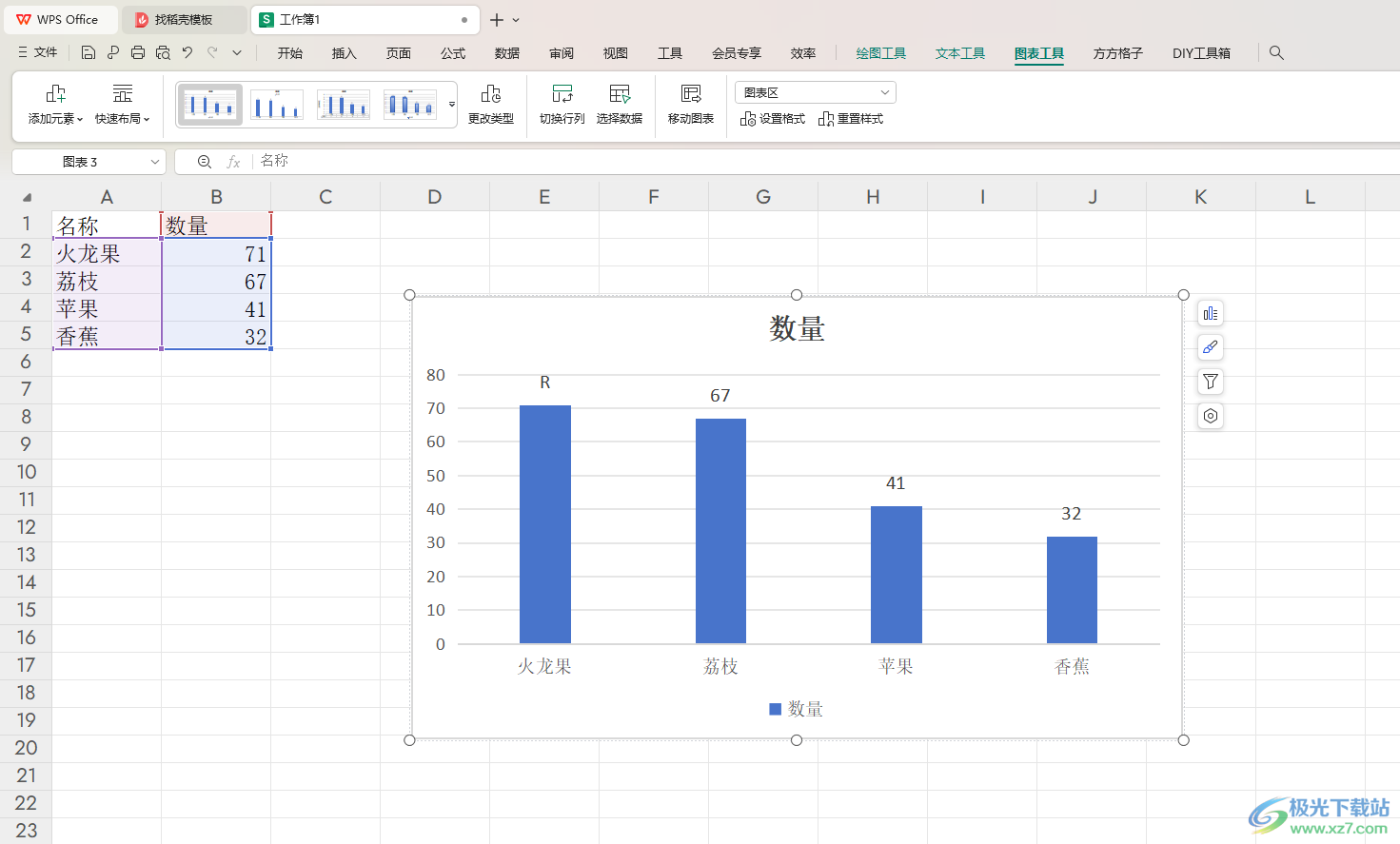The image size is (1400, 844).
Task: Expand the chart styles gallery arrow
Action: [x=452, y=105]
